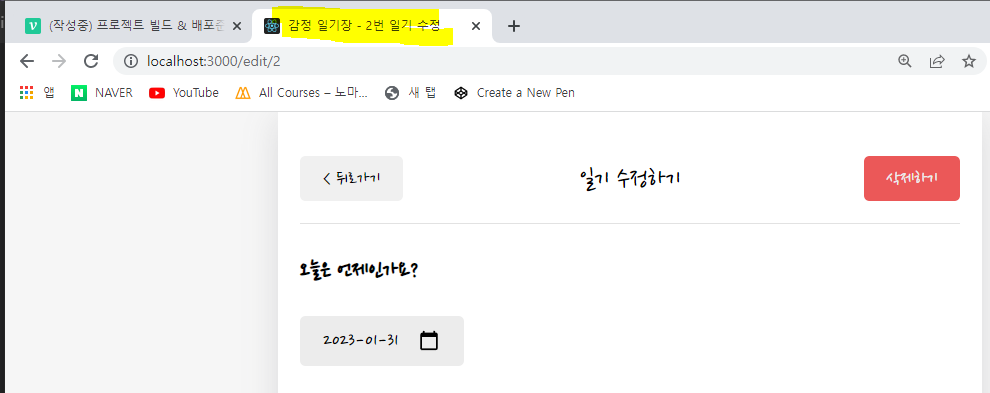
Task: Open the zoom magnifier in address bar
Action: [x=905, y=61]
